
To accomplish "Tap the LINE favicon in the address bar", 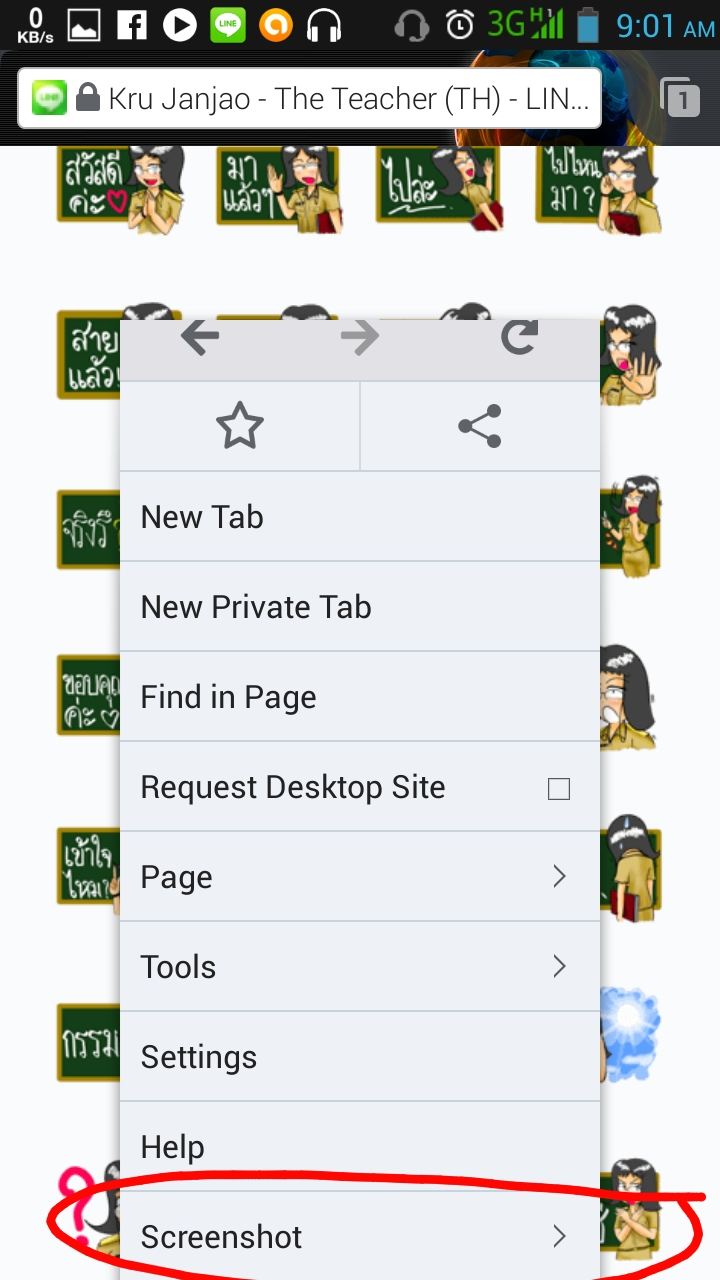I will coord(50,98).
